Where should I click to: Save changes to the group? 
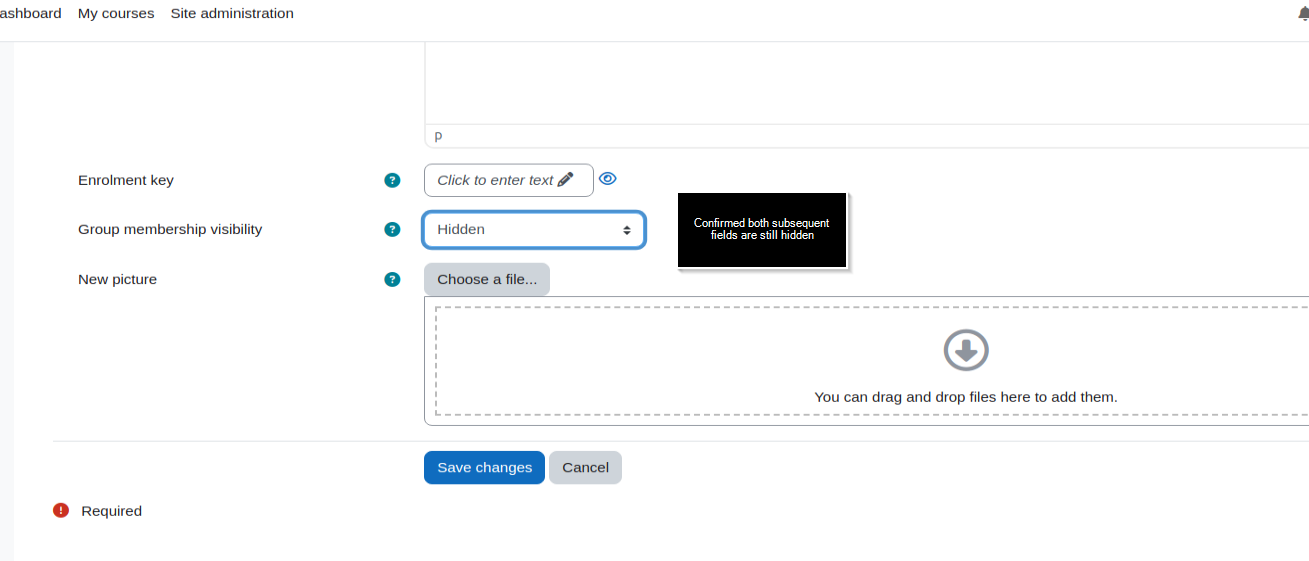(x=484, y=467)
